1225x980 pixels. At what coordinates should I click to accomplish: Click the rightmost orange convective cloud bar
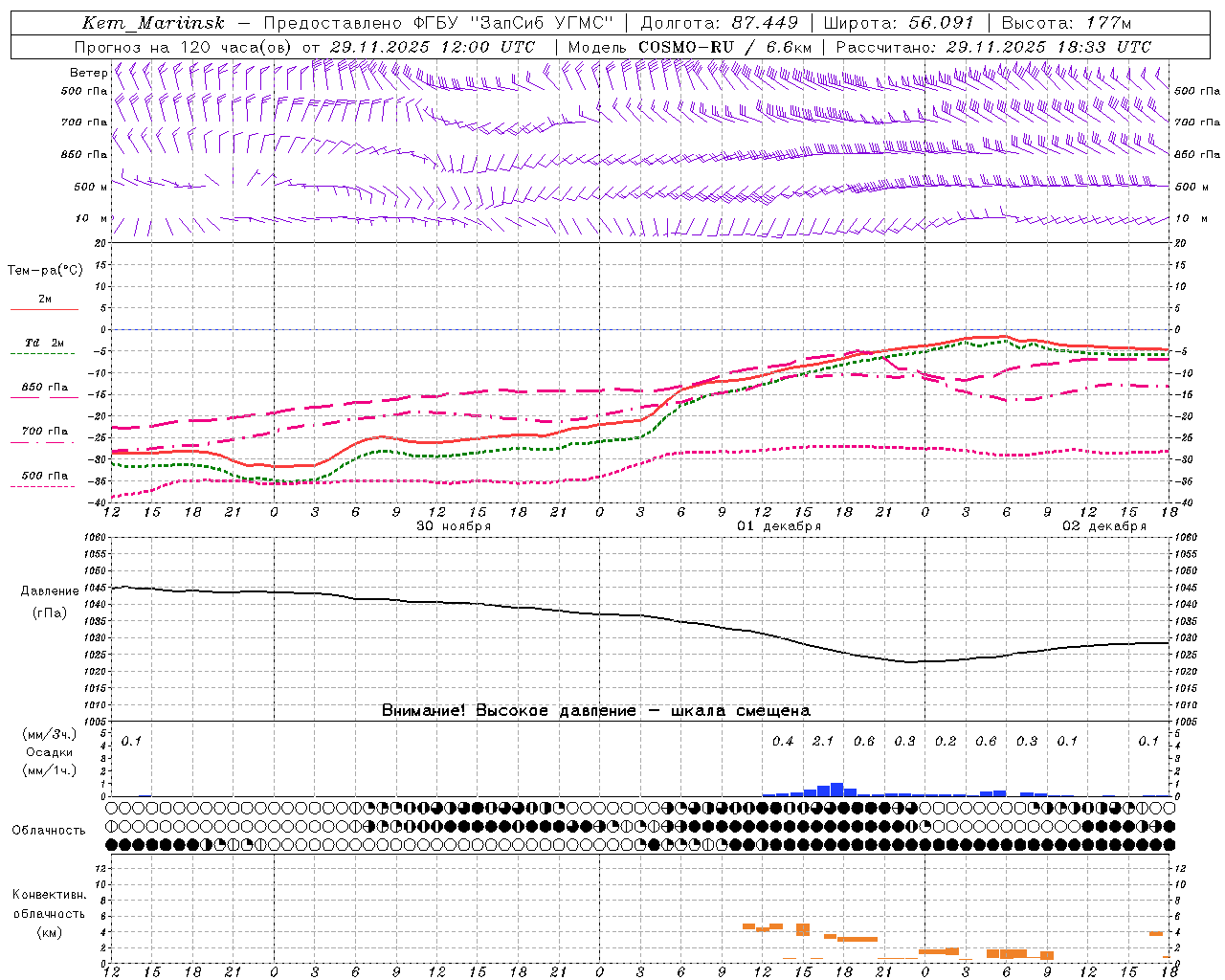[x=1156, y=933]
